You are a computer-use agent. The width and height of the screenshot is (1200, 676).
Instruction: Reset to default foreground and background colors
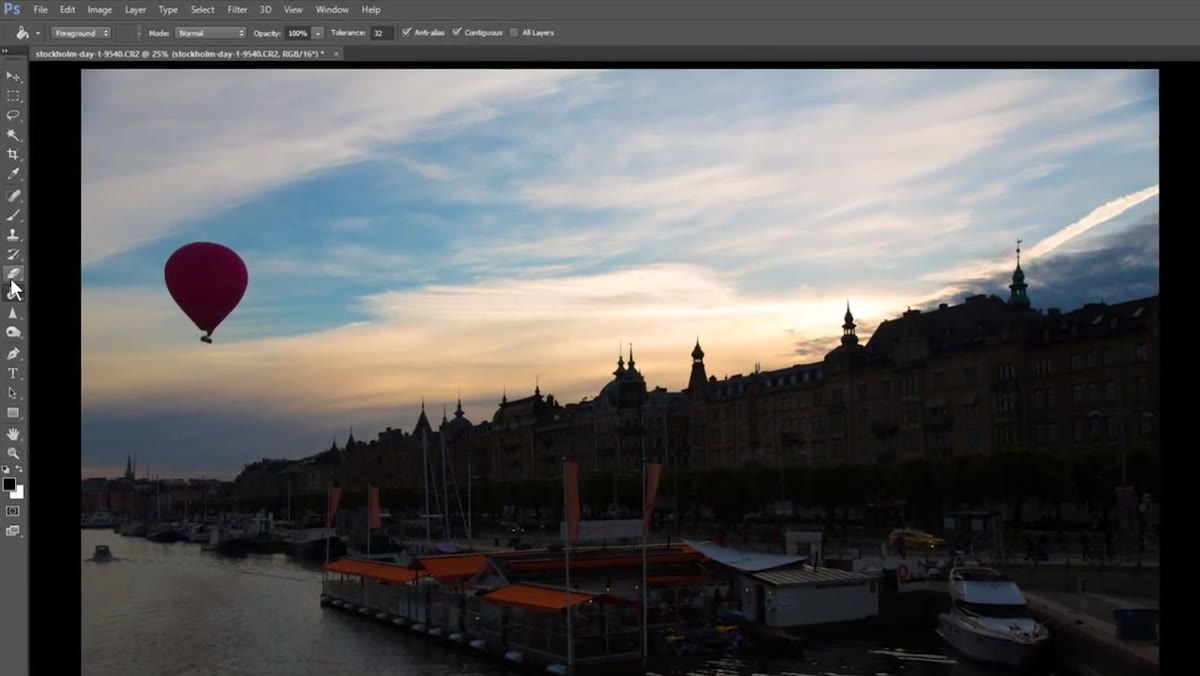tap(6, 469)
